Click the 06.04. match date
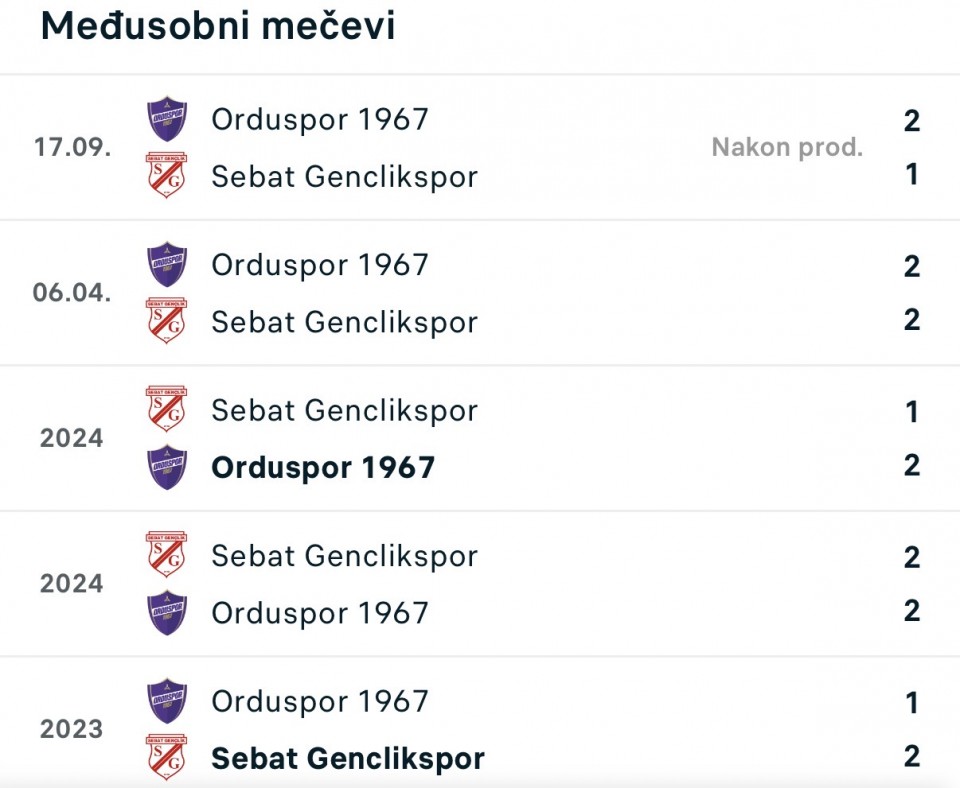960x788 pixels. coord(72,293)
